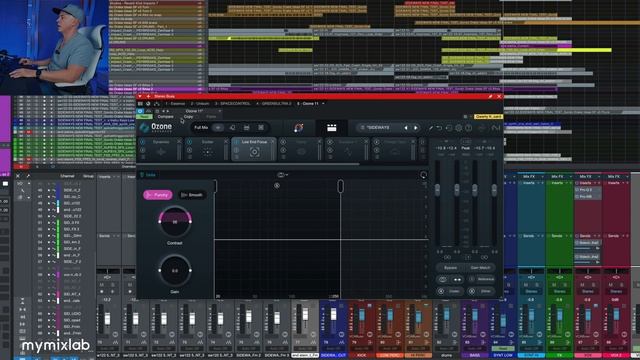
Task: Click the KICK channel fader
Action: pyautogui.click(x=362, y=315)
